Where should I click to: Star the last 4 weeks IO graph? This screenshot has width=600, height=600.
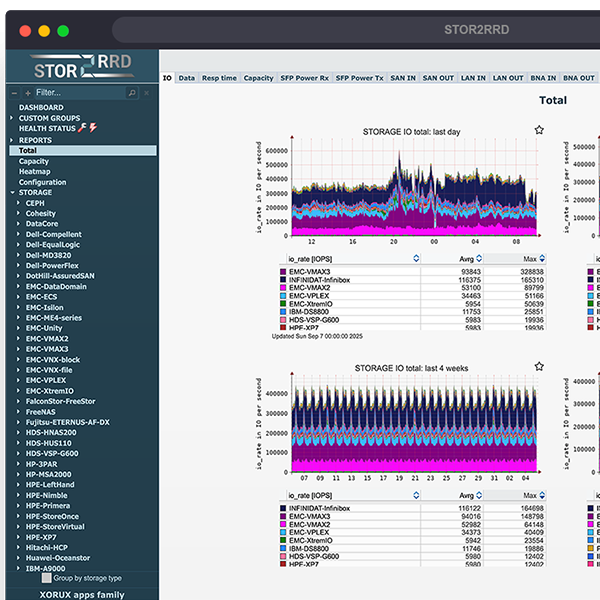(539, 368)
